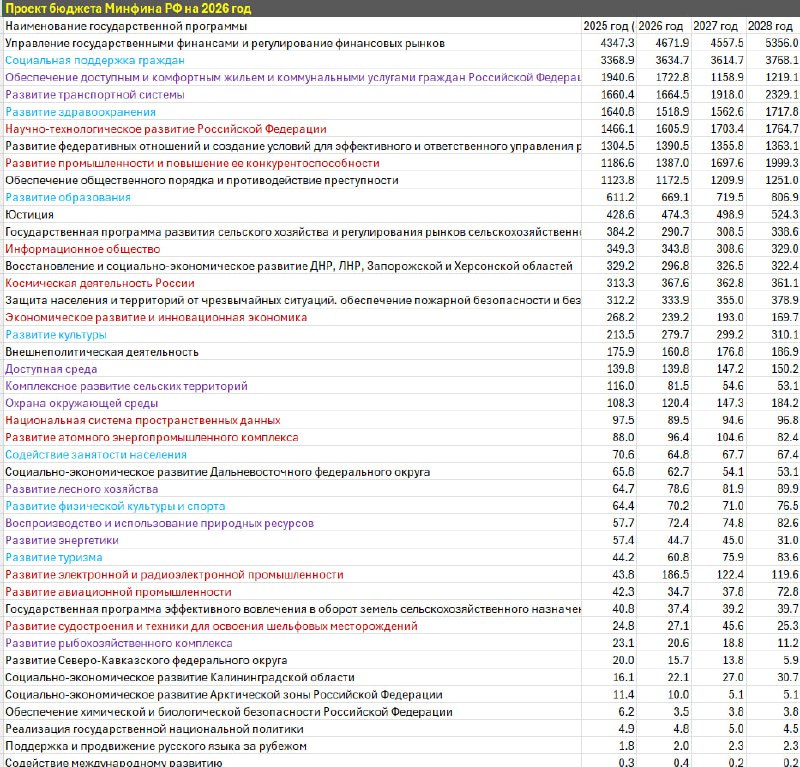Click the "Внешнеполитическая деятельность" row label
Viewport: 800px width, 767px height.
coord(102,352)
